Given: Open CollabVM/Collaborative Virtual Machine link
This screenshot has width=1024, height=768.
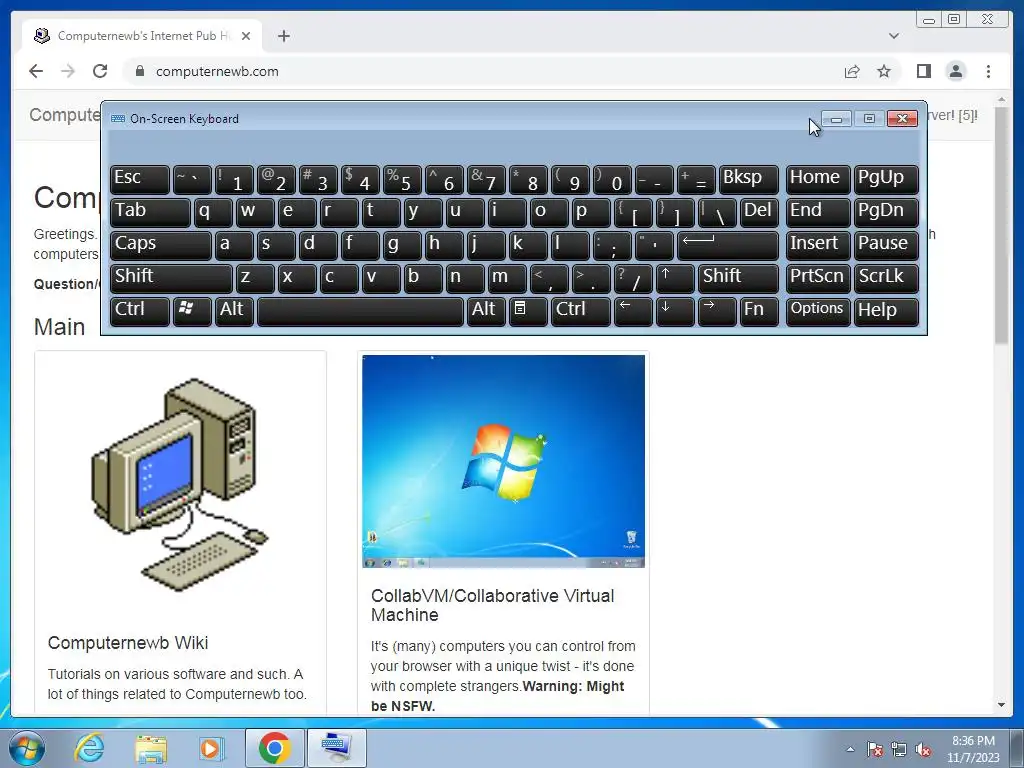Looking at the screenshot, I should pos(492,605).
